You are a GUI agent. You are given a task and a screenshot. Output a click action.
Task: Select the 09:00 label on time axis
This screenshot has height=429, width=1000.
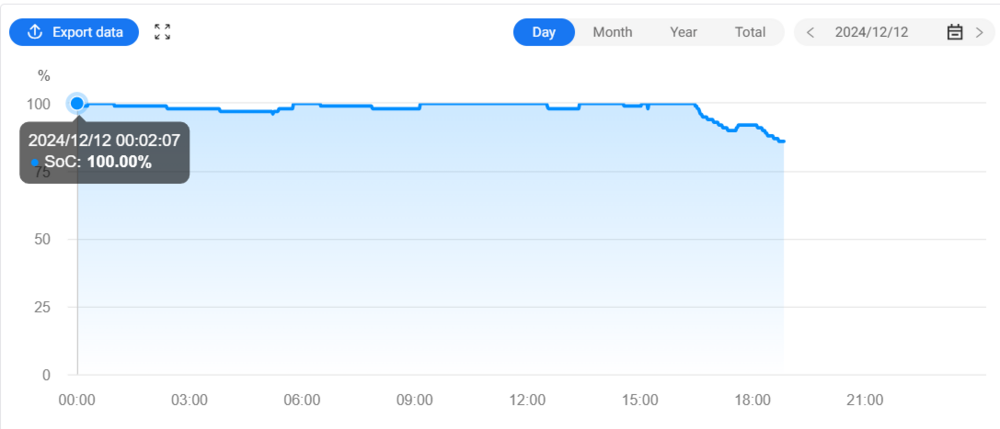click(414, 400)
